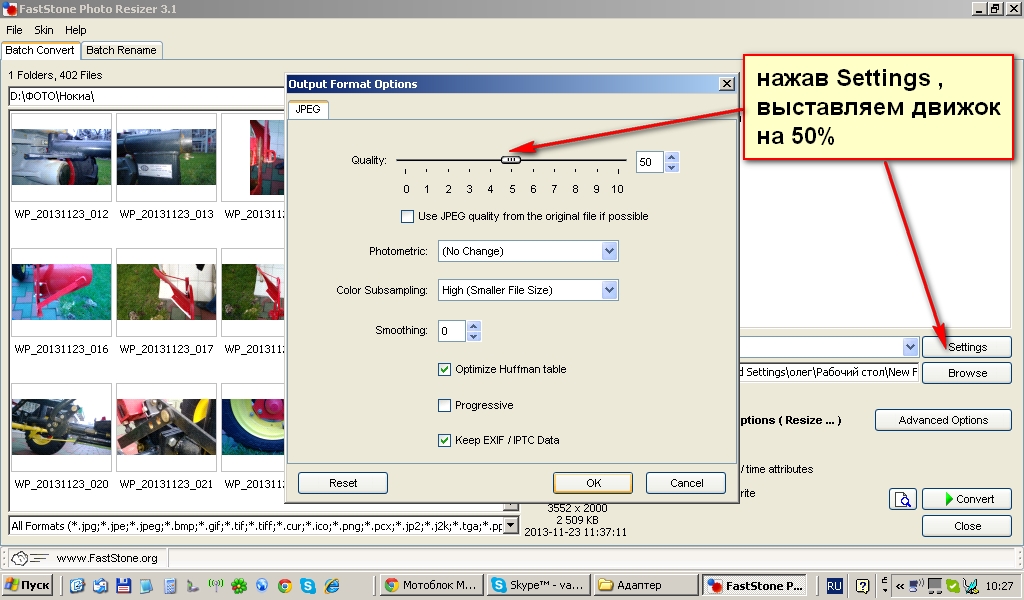Close the Output Format Options dialog
This screenshot has width=1024, height=600.
coord(726,84)
